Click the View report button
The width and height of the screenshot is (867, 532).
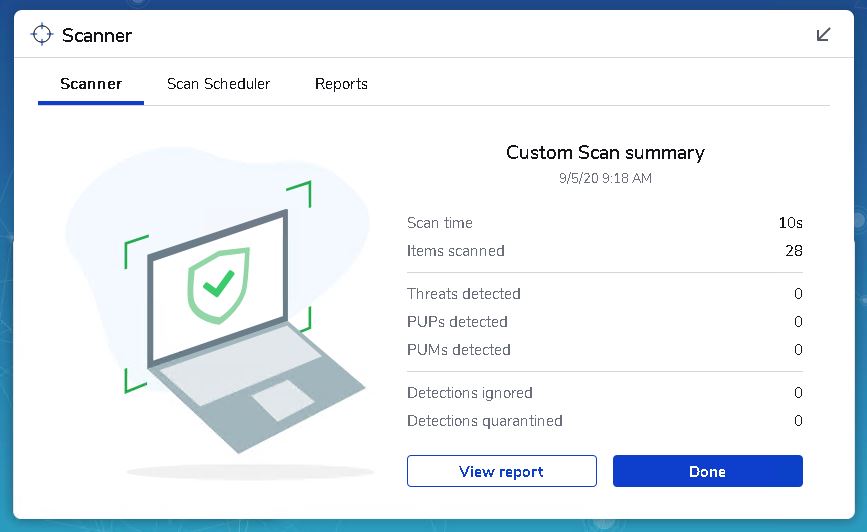(x=502, y=471)
